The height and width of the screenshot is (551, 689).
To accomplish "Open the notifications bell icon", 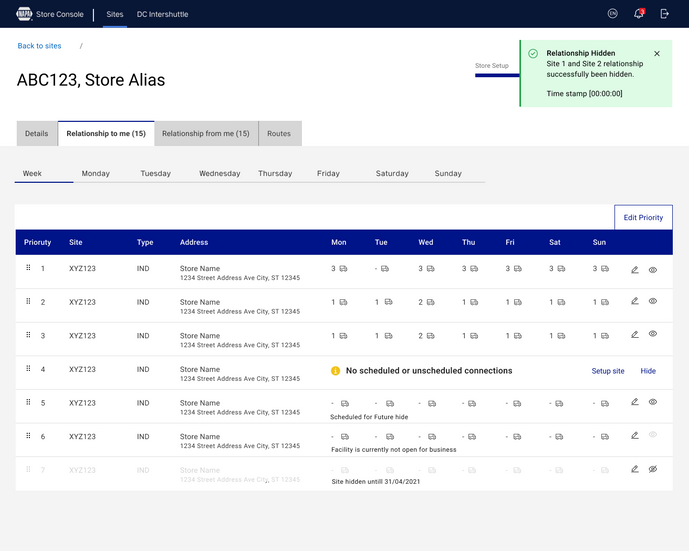I will pos(638,14).
